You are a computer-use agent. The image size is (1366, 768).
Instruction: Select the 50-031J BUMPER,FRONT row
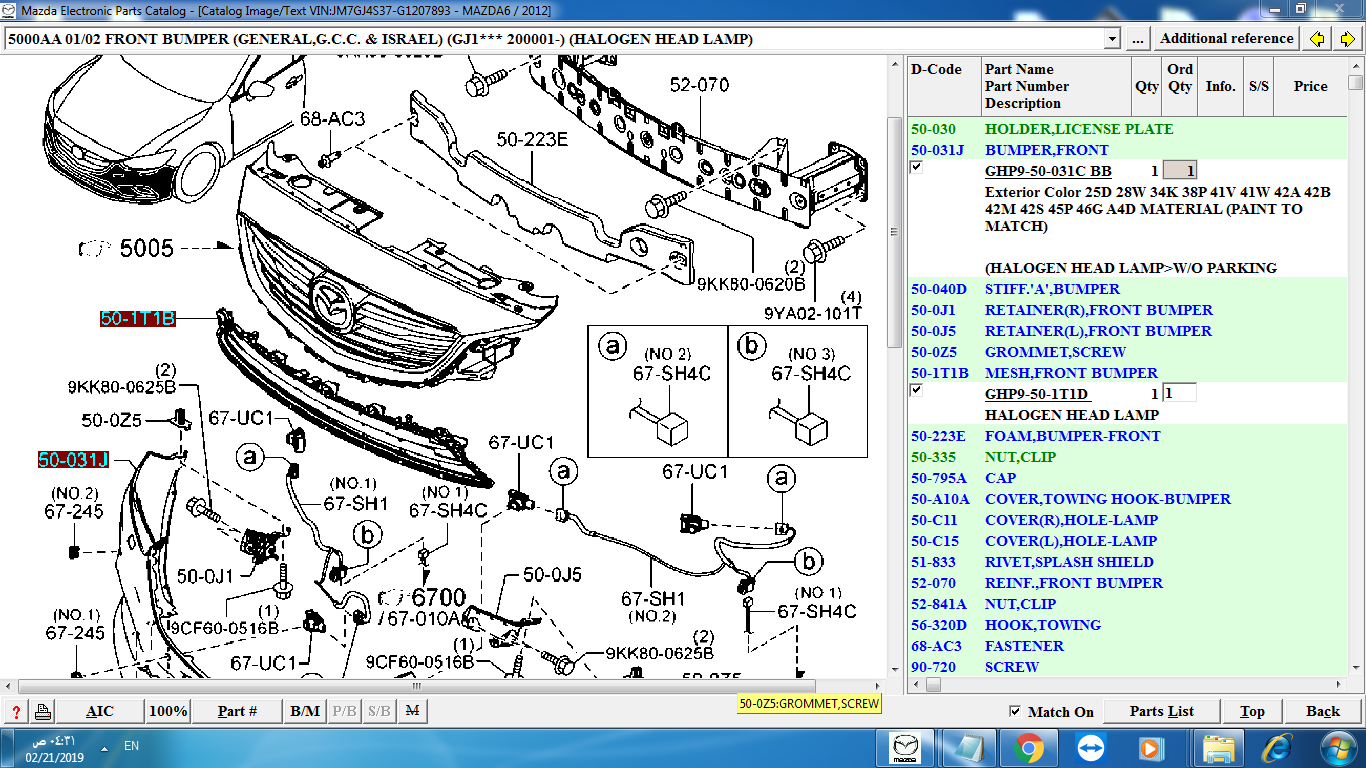point(1126,150)
